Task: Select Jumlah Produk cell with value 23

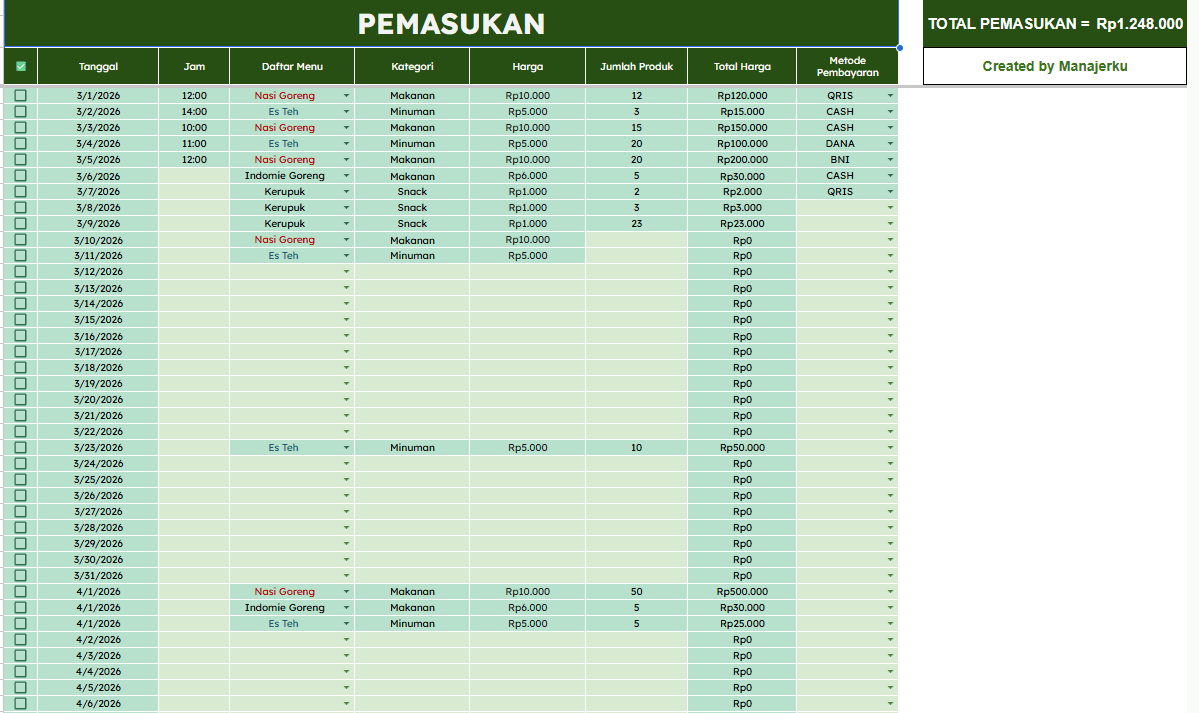Action: click(x=636, y=223)
